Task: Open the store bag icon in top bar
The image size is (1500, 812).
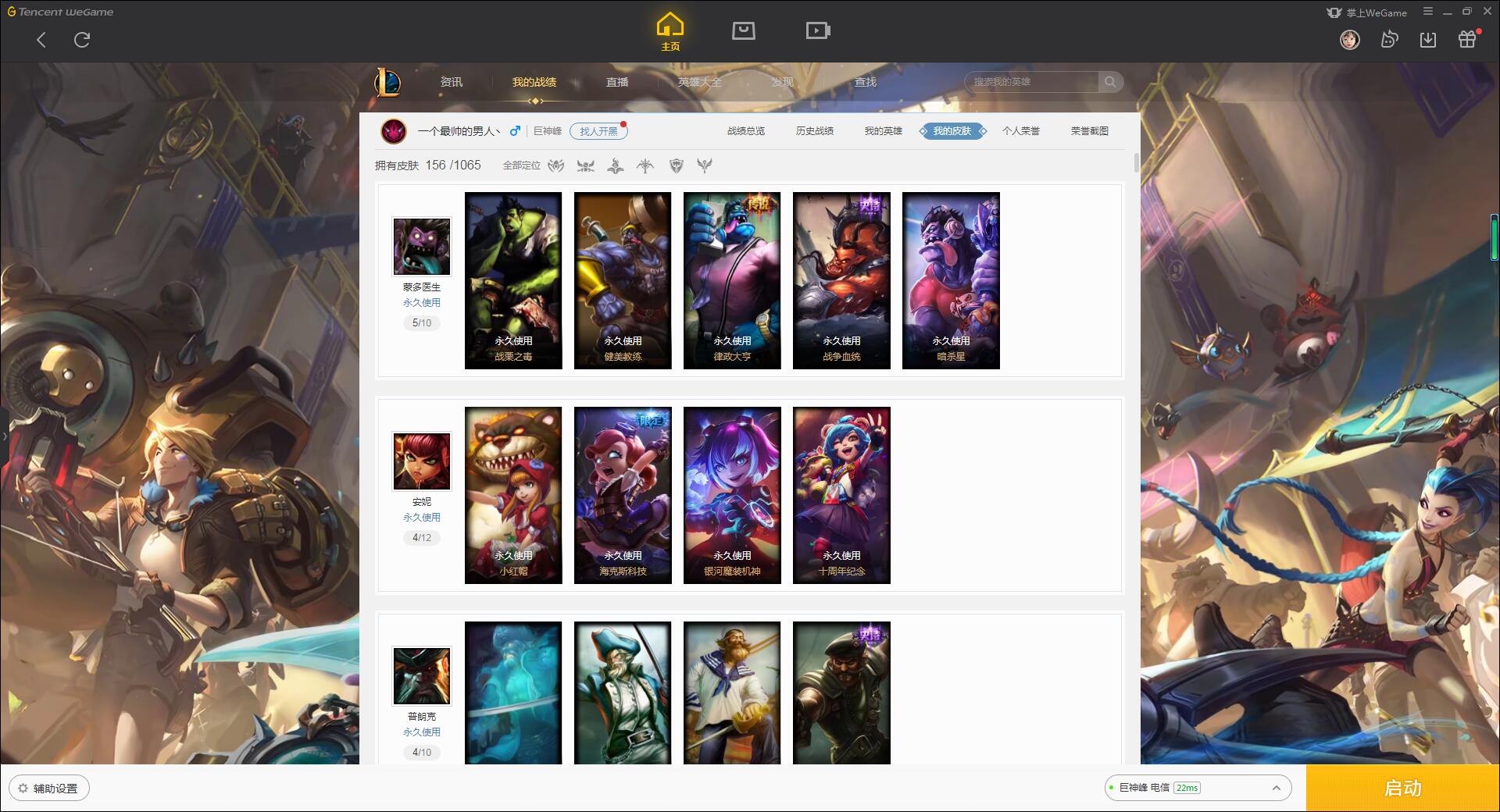Action: [743, 30]
